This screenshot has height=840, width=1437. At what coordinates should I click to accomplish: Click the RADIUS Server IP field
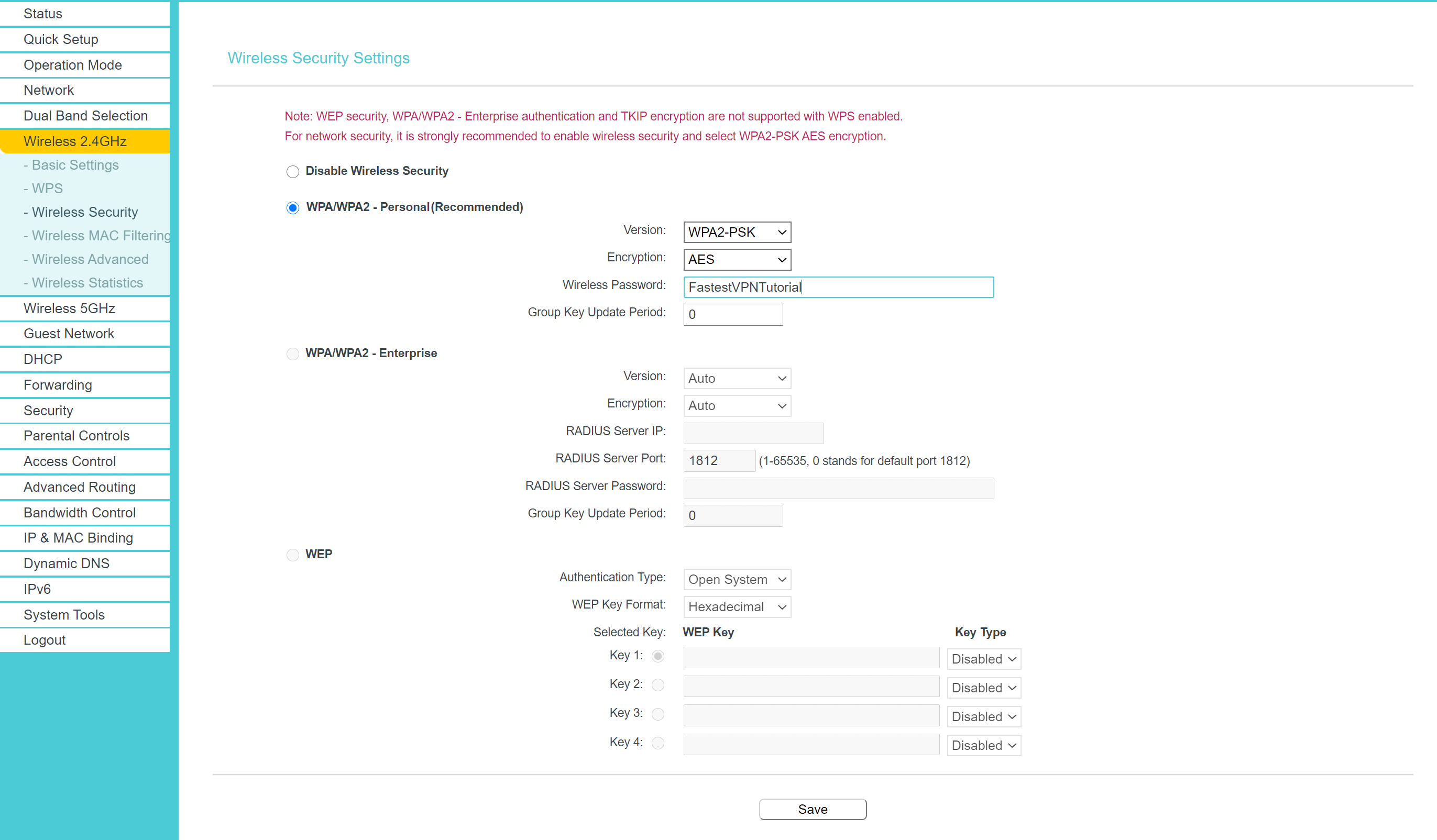click(x=753, y=433)
